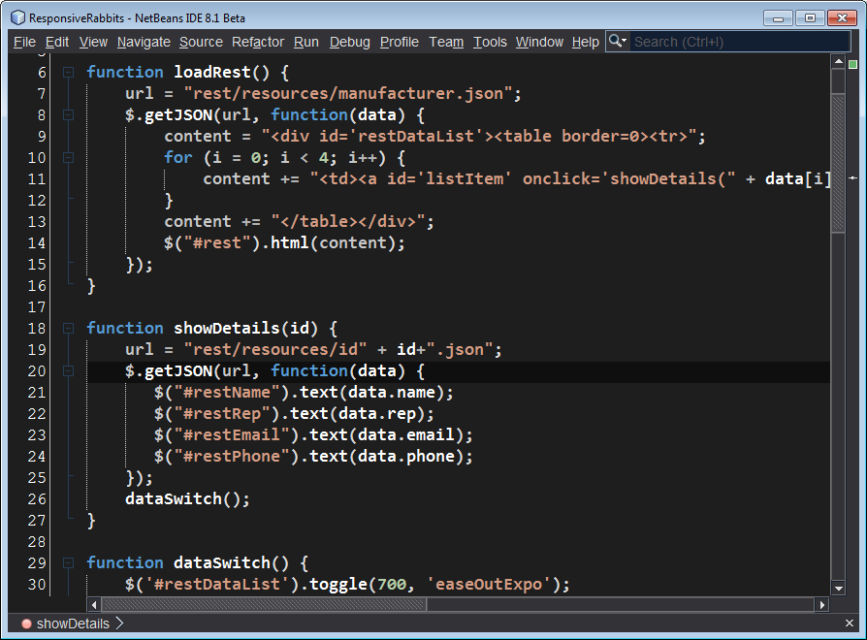867x640 pixels.
Task: Open the Debug menu
Action: click(x=349, y=42)
